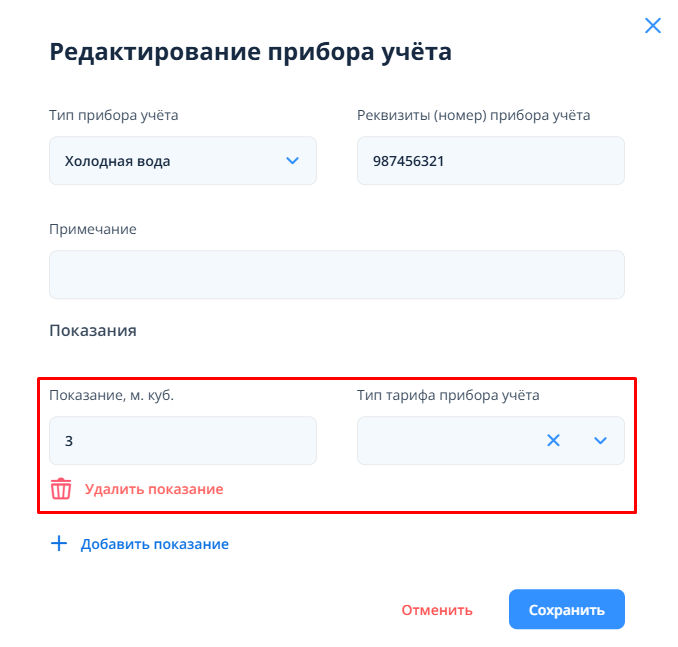The height and width of the screenshot is (647, 678).
Task: Clear the tariff type selection with the X
Action: coord(553,440)
